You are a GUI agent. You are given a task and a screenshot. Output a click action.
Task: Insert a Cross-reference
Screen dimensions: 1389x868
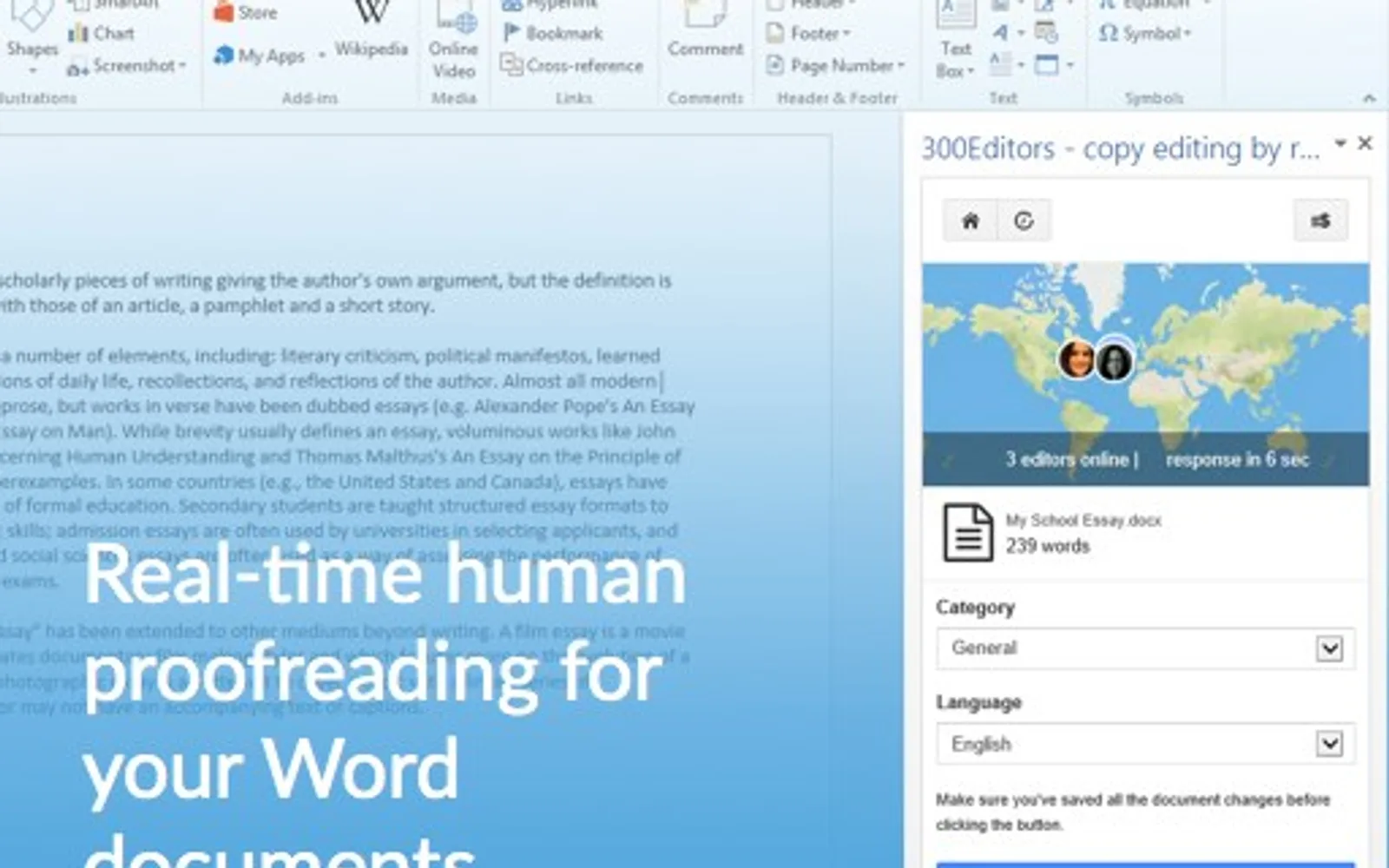(572, 65)
